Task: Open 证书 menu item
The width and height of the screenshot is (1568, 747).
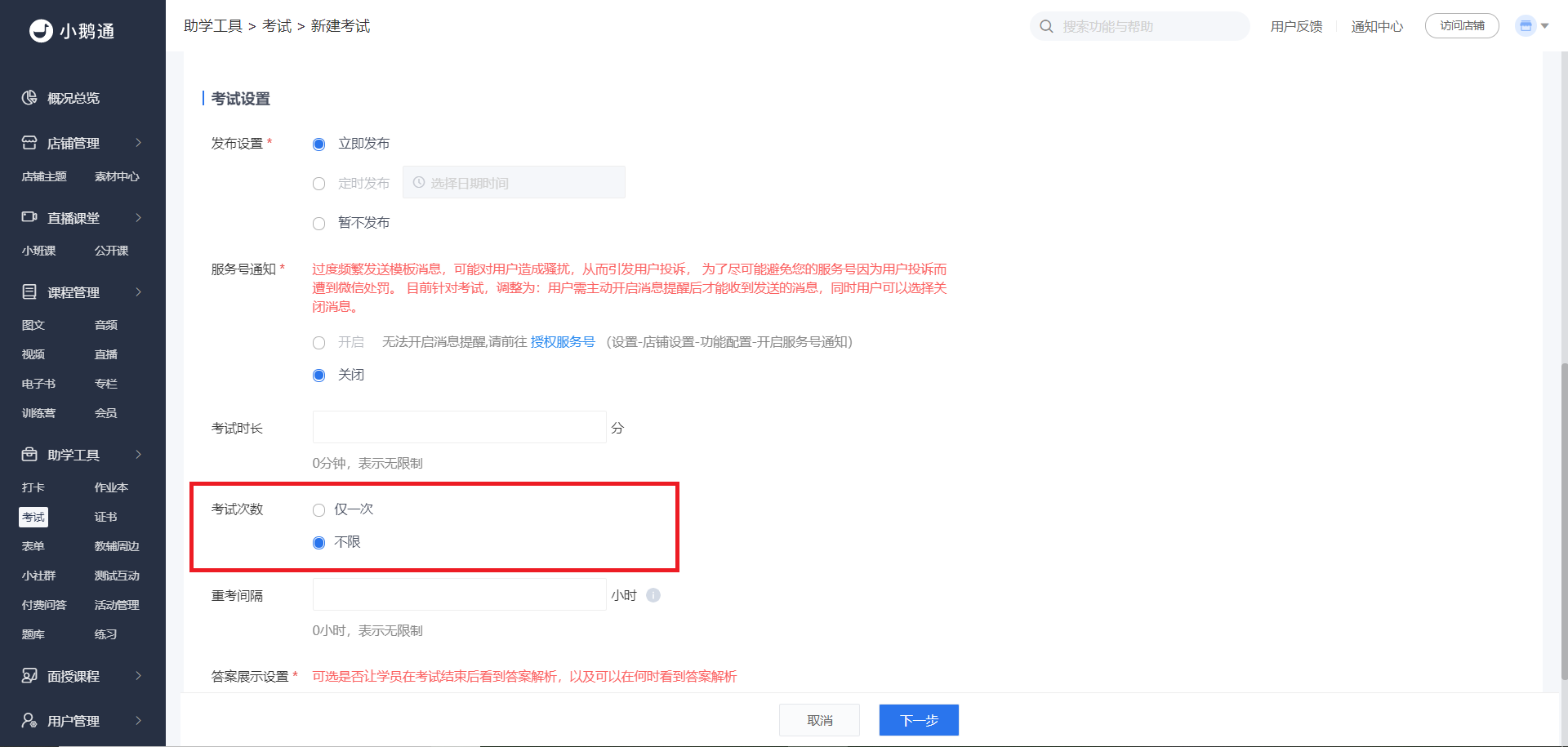Action: [106, 517]
